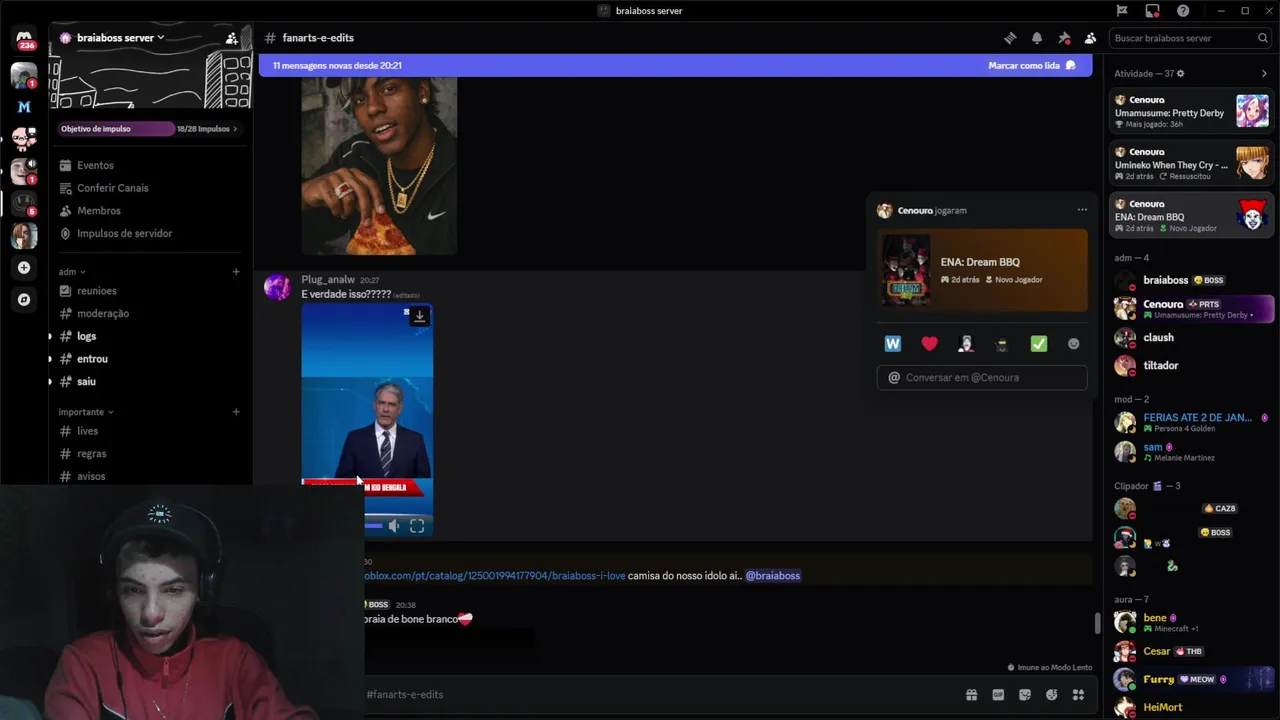Add a server with plus icon

click(24, 267)
